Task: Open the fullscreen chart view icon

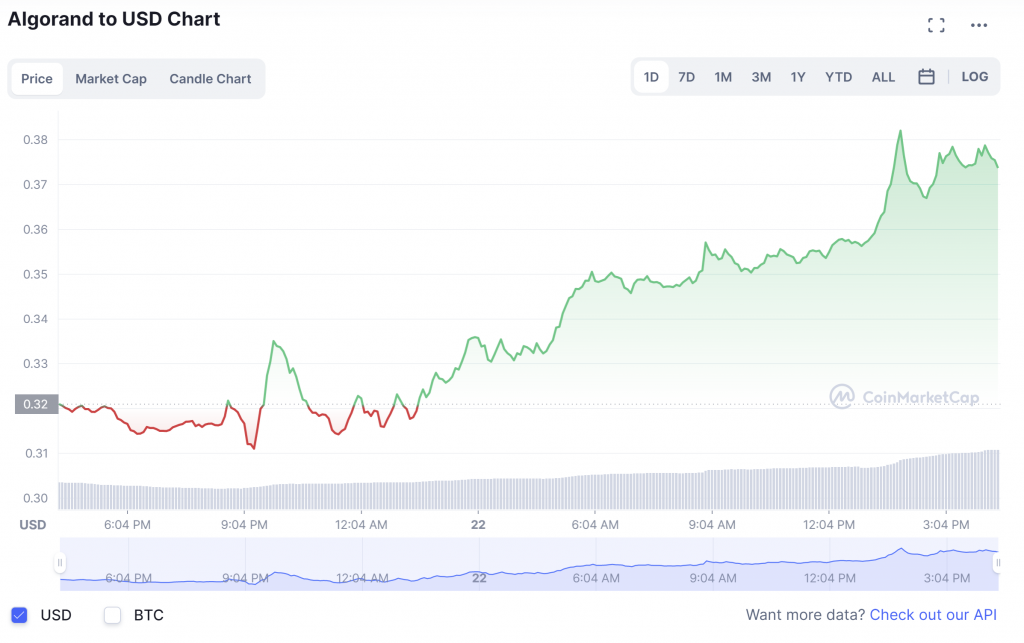Action: pyautogui.click(x=936, y=25)
